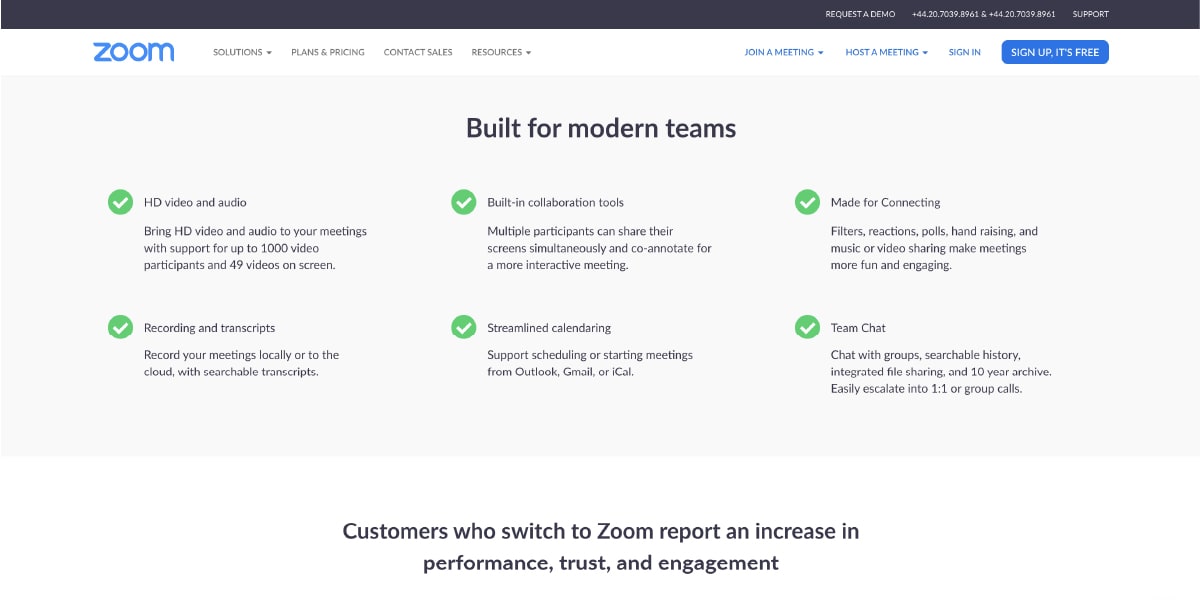Expand the Resources dropdown menu

[501, 52]
